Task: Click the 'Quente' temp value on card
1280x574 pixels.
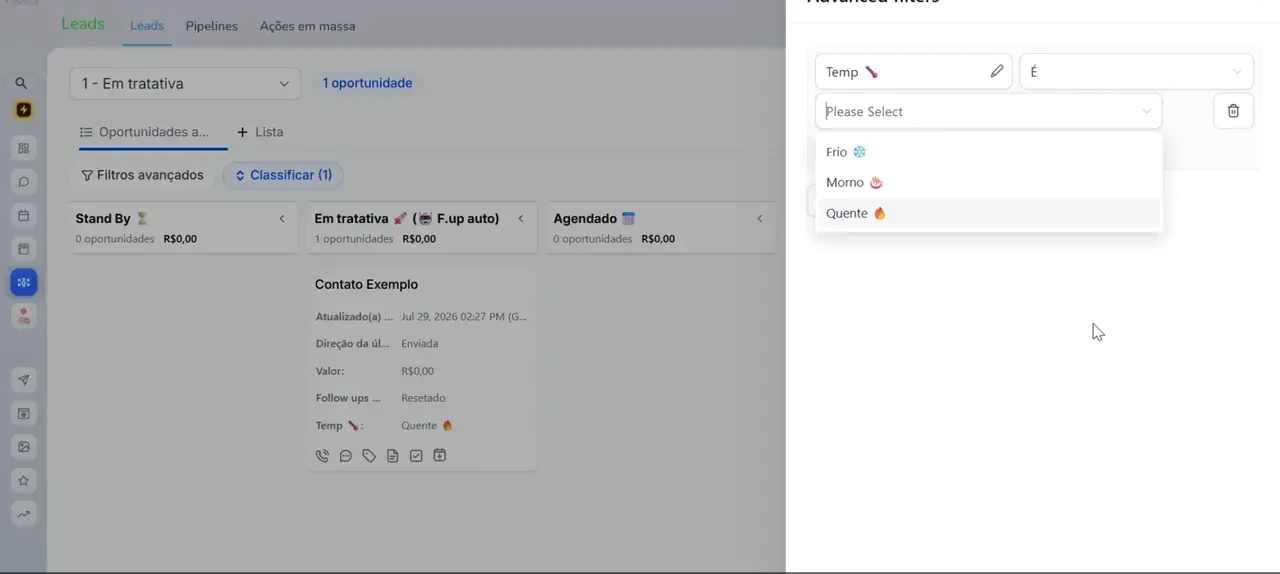Action: point(427,426)
